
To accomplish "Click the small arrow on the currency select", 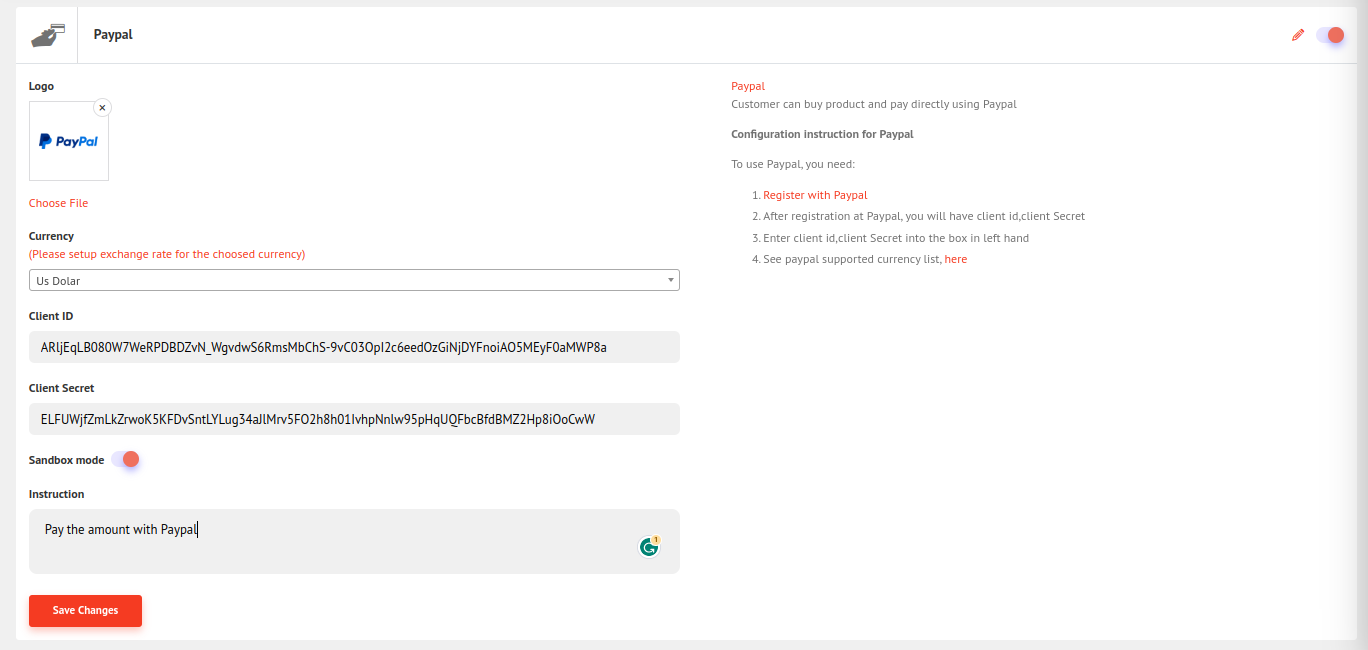I will point(671,281).
